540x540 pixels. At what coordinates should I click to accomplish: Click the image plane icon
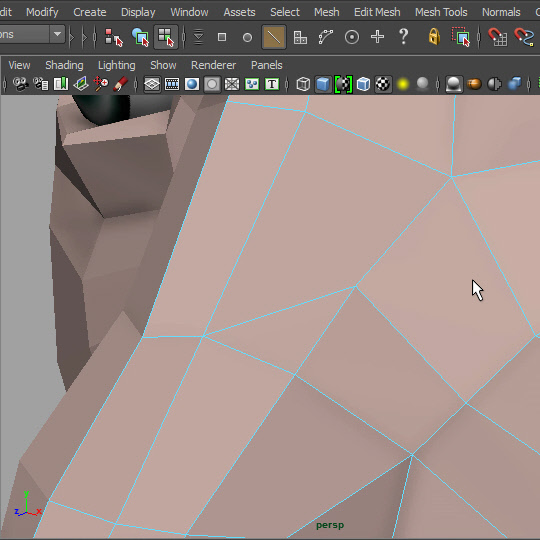tap(81, 84)
